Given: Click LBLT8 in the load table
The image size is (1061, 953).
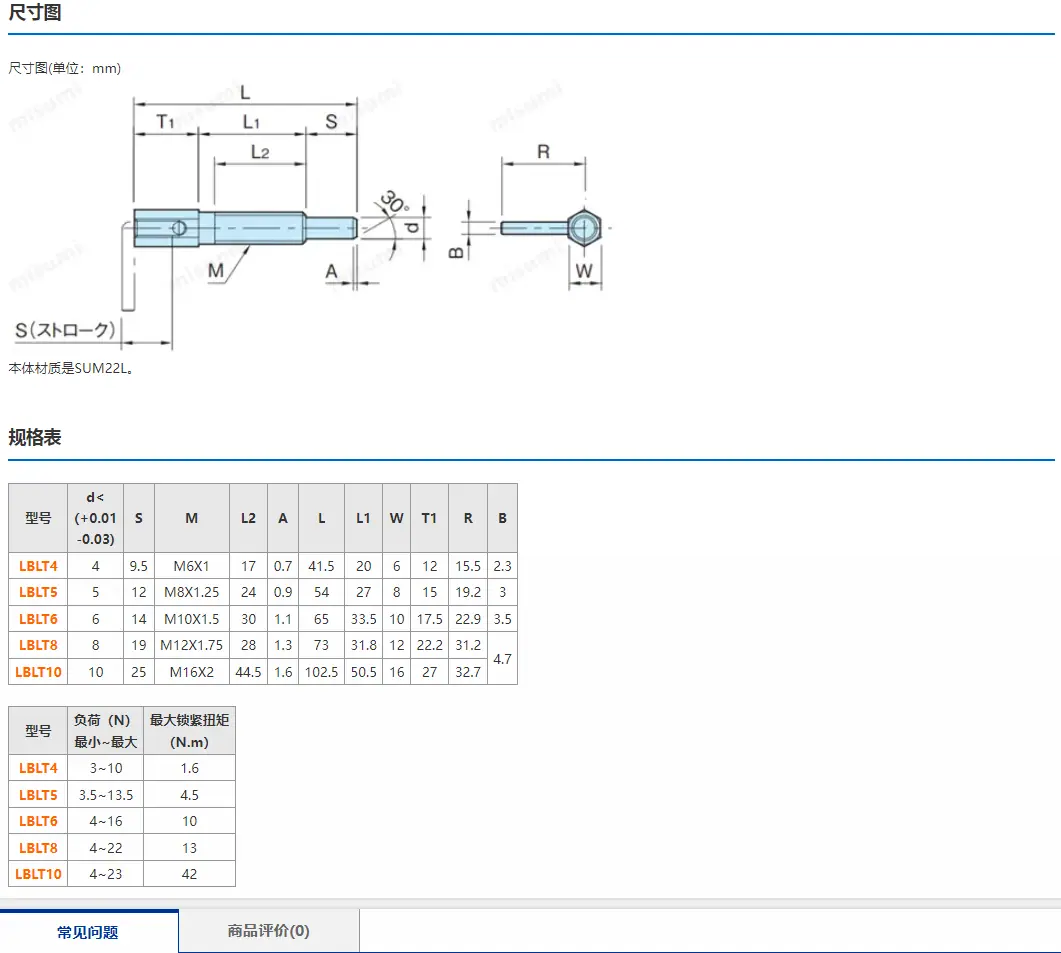Looking at the screenshot, I should pos(38,848).
